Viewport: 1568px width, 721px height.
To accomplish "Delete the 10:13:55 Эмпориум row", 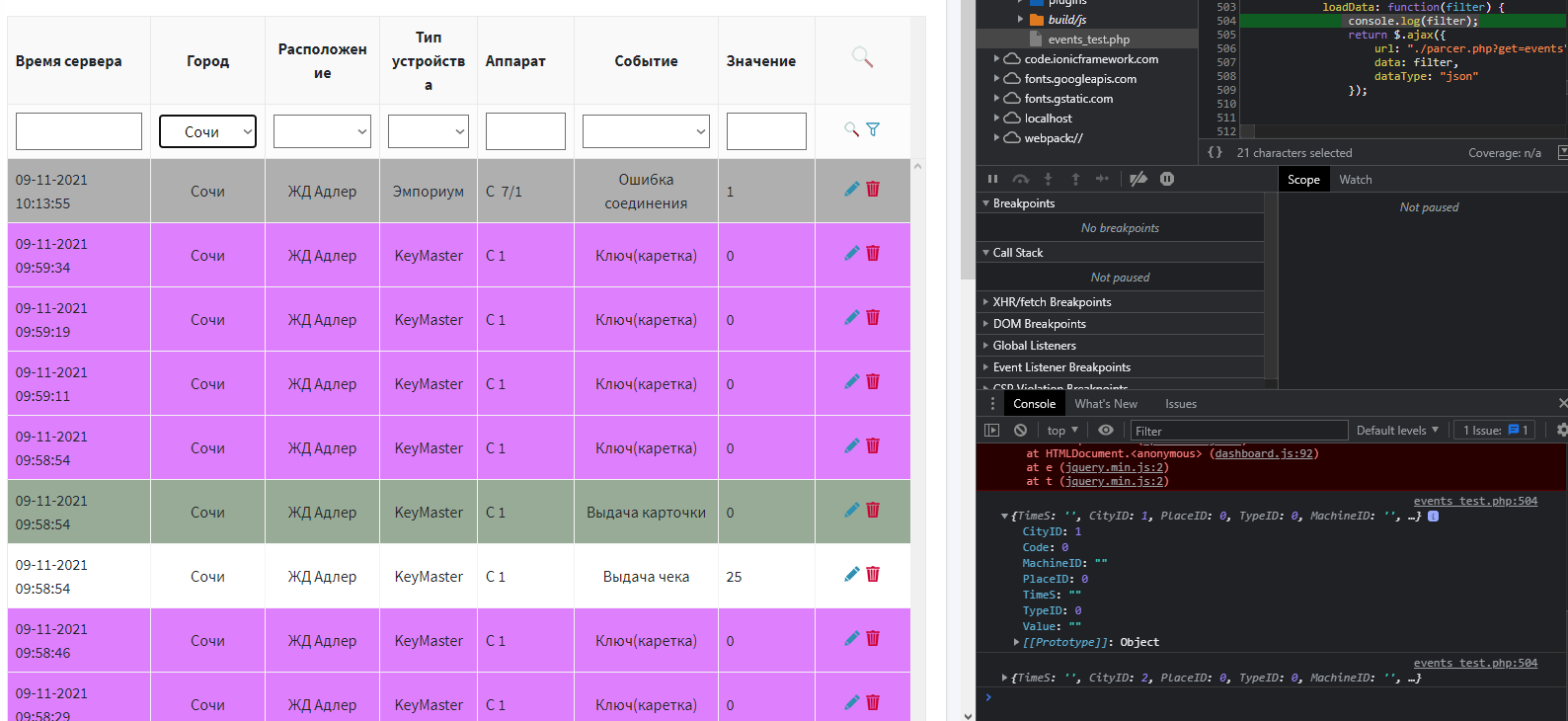I will pos(873,189).
